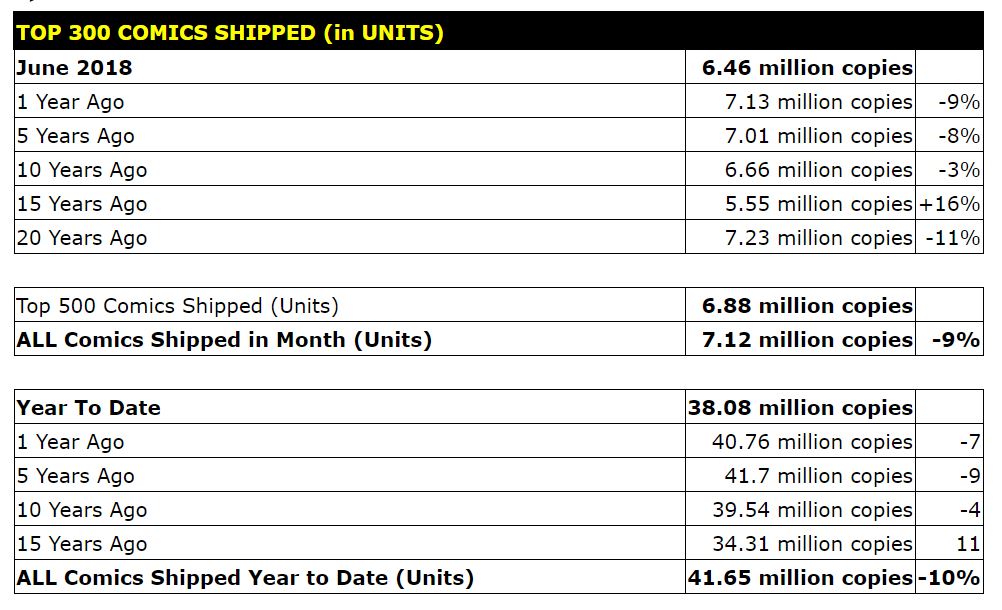The height and width of the screenshot is (610, 1002).
Task: Select ALL Comics Shipped in Month label
Action: pos(224,340)
